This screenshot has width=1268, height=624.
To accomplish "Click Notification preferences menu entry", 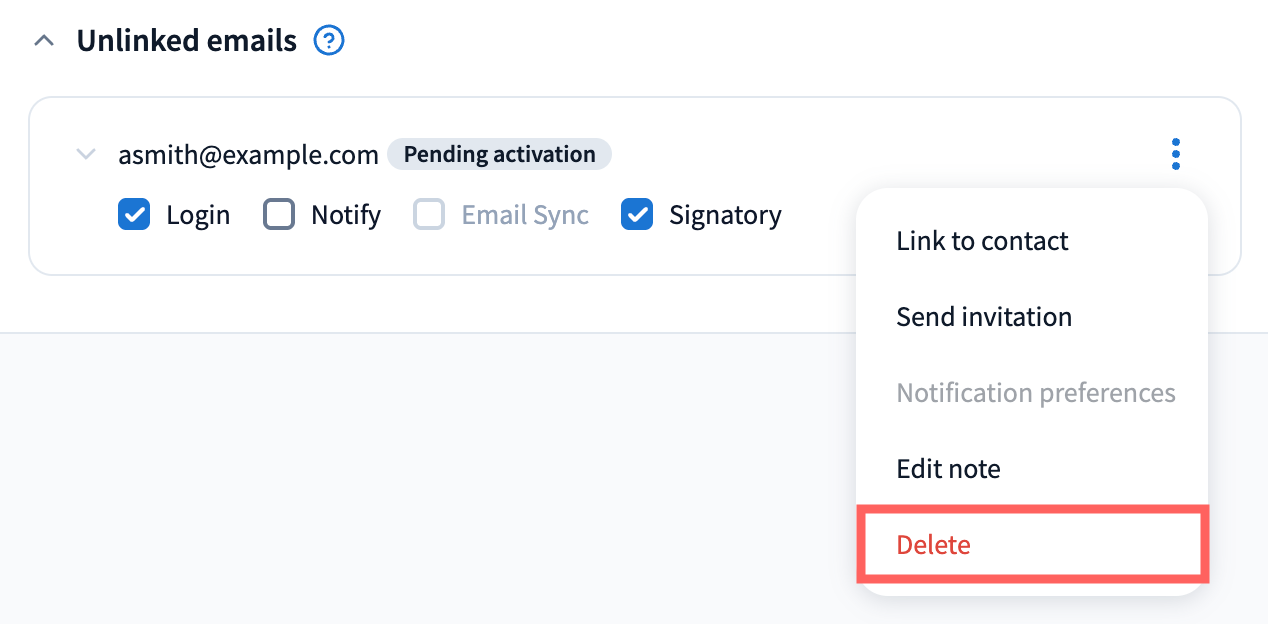I will coord(1036,393).
